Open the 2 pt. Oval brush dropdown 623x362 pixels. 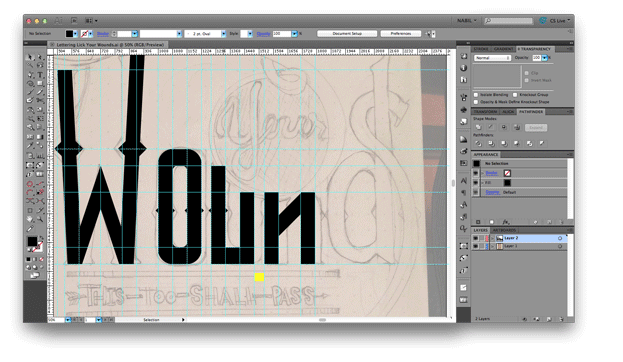click(224, 34)
